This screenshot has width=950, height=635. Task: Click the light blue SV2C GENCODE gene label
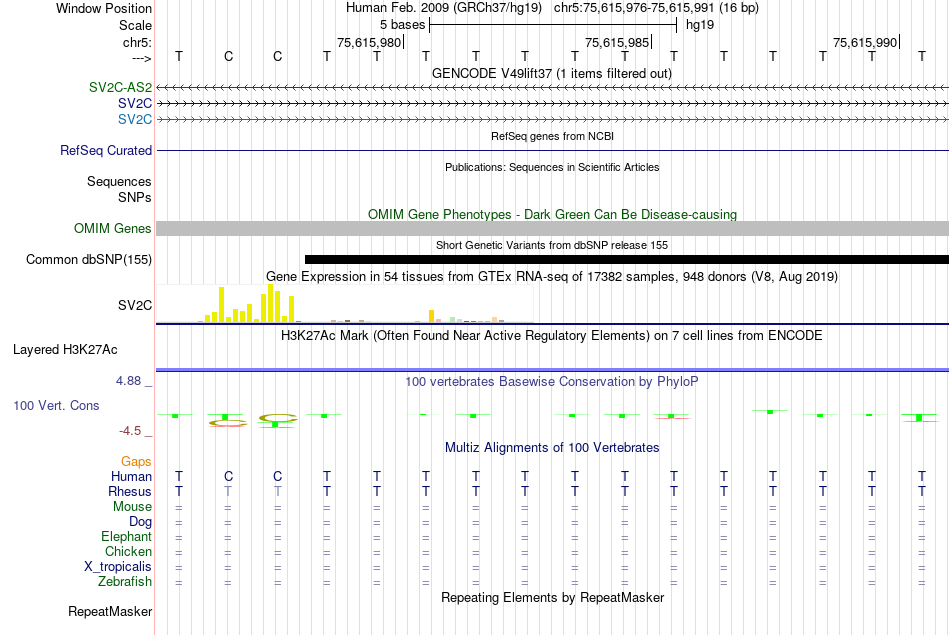135,119
